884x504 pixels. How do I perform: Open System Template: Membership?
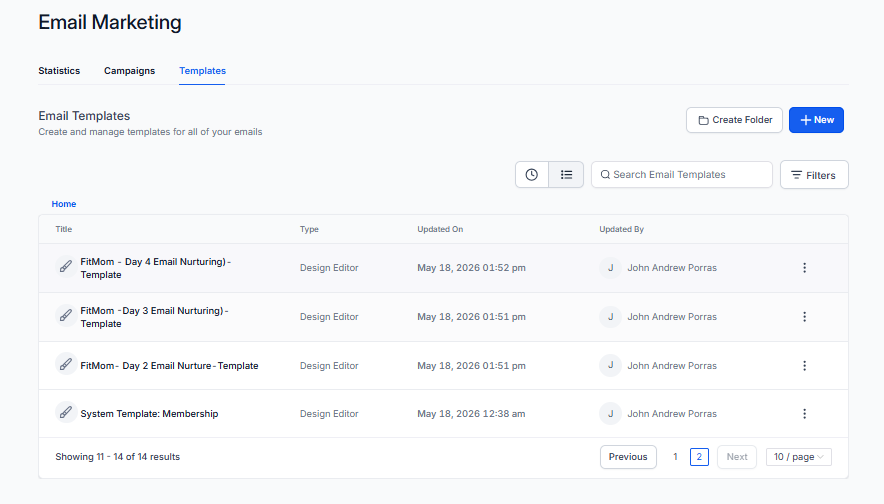click(x=149, y=414)
